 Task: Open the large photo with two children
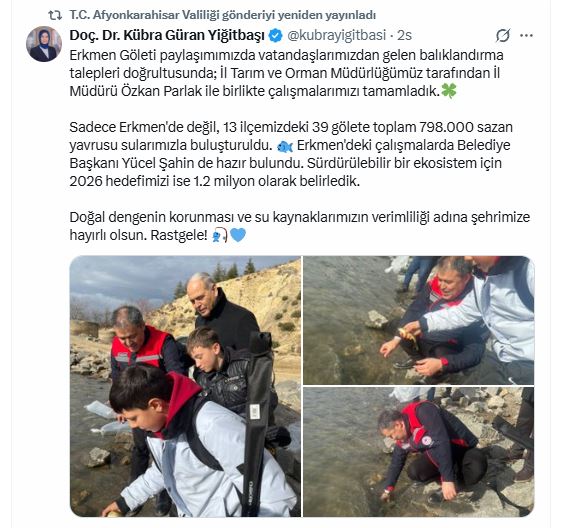[x=185, y=386]
